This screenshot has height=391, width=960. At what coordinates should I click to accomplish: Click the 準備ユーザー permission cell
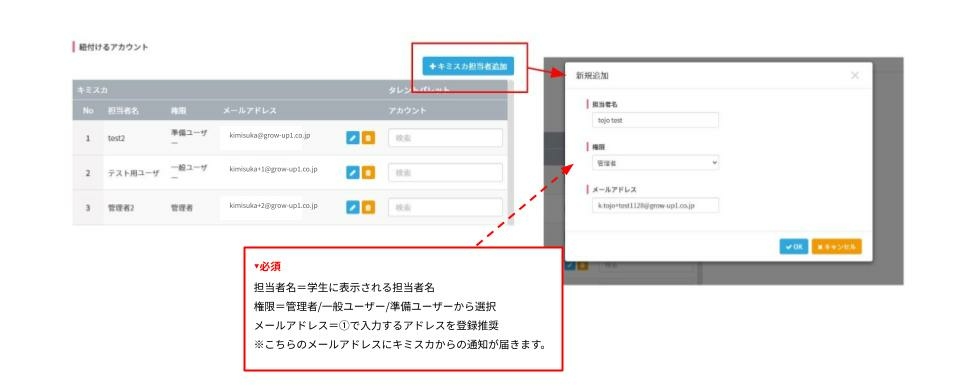pyautogui.click(x=189, y=138)
